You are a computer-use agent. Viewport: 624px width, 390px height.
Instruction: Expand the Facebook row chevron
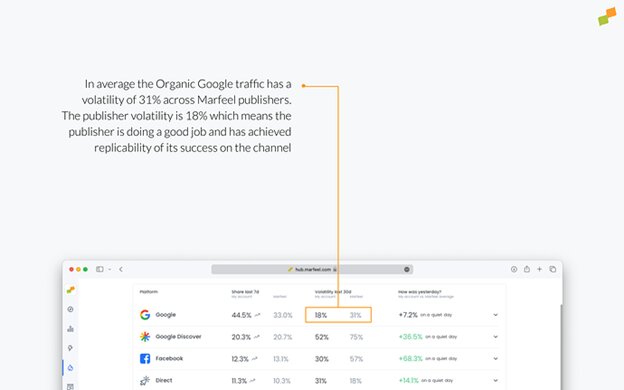(x=495, y=359)
